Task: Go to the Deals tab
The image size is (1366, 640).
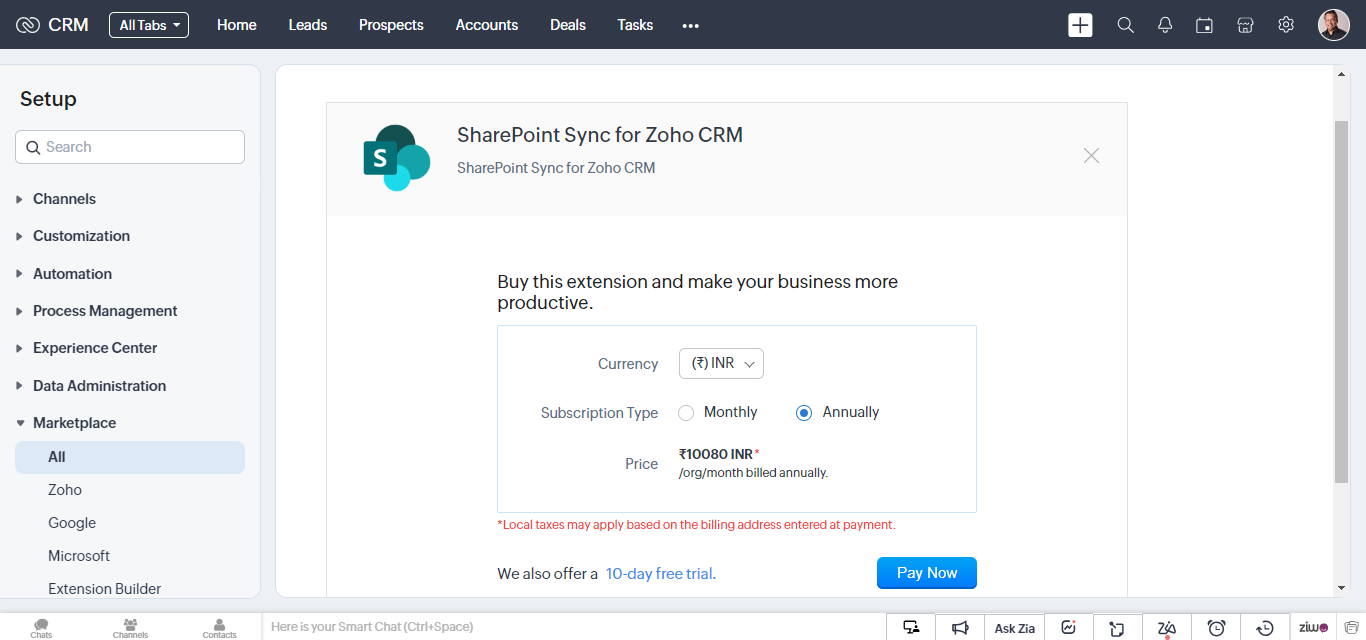Action: click(x=568, y=25)
